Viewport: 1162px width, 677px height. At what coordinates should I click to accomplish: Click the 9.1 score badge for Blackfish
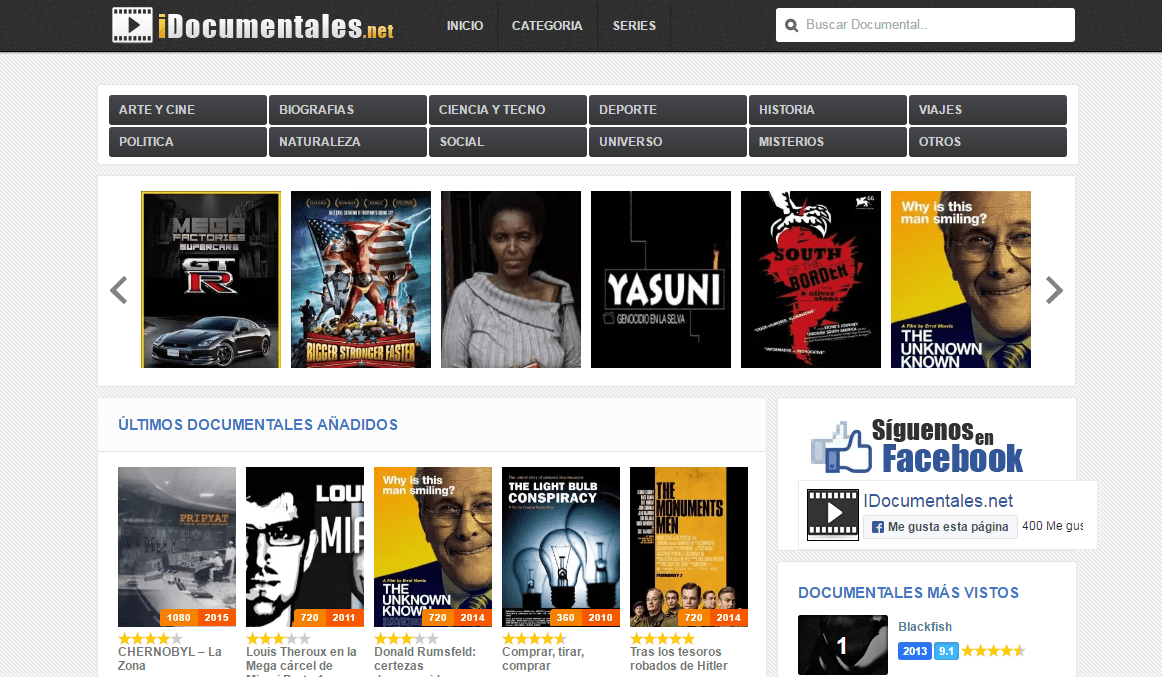946,651
